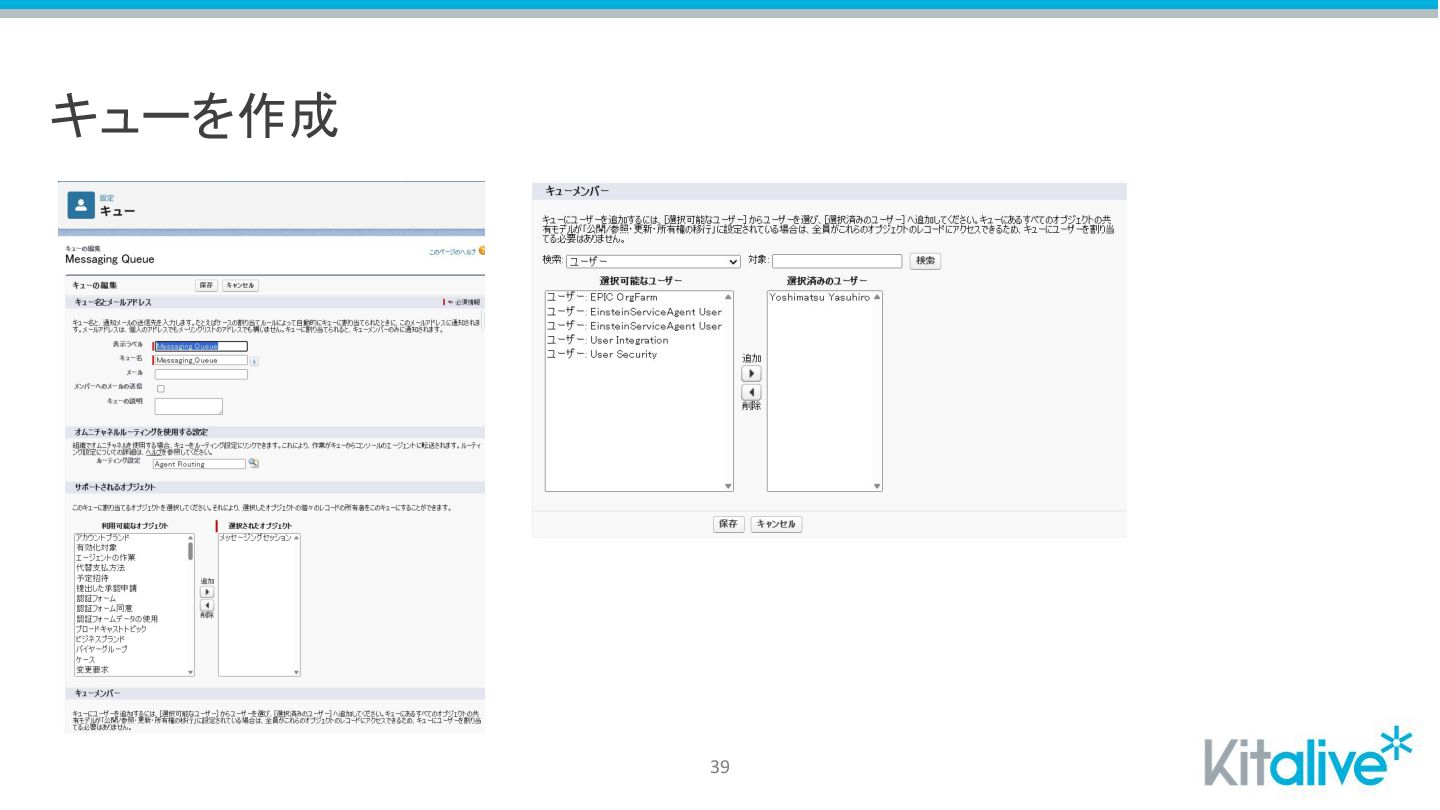Select Yoshimatsu Yasuhiro in the selected users list
This screenshot has height=810, width=1440.
(820, 297)
